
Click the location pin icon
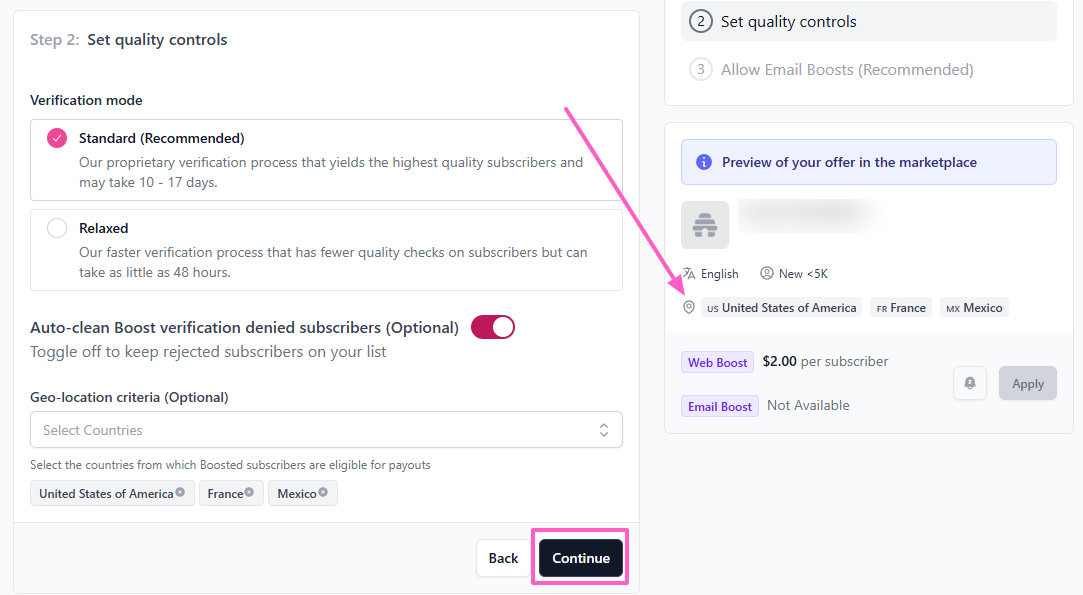click(x=689, y=307)
